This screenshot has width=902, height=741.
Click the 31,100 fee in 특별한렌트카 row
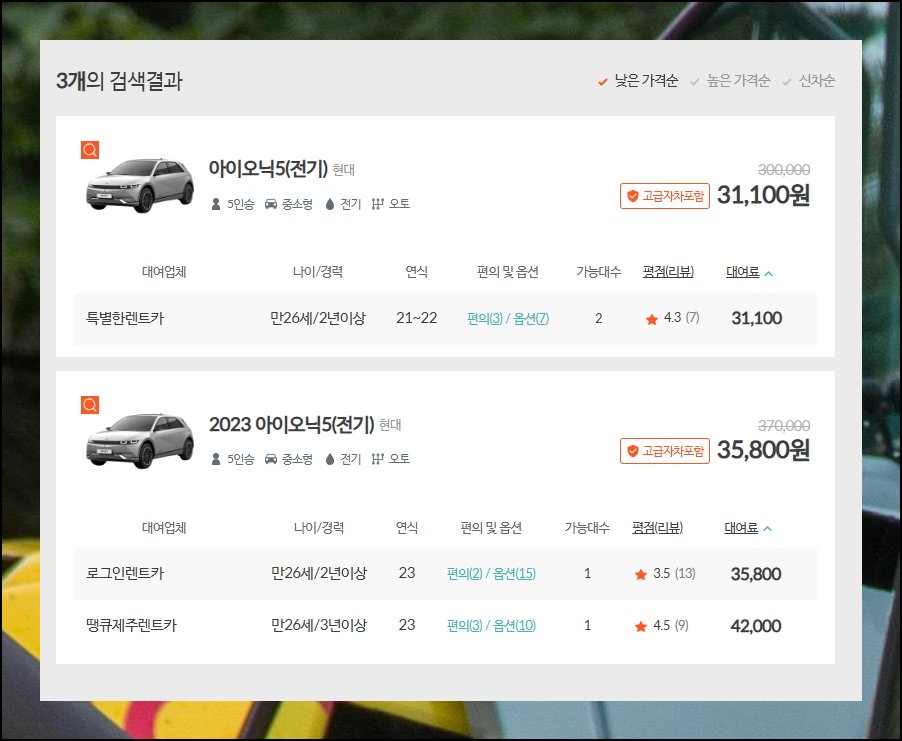point(756,318)
